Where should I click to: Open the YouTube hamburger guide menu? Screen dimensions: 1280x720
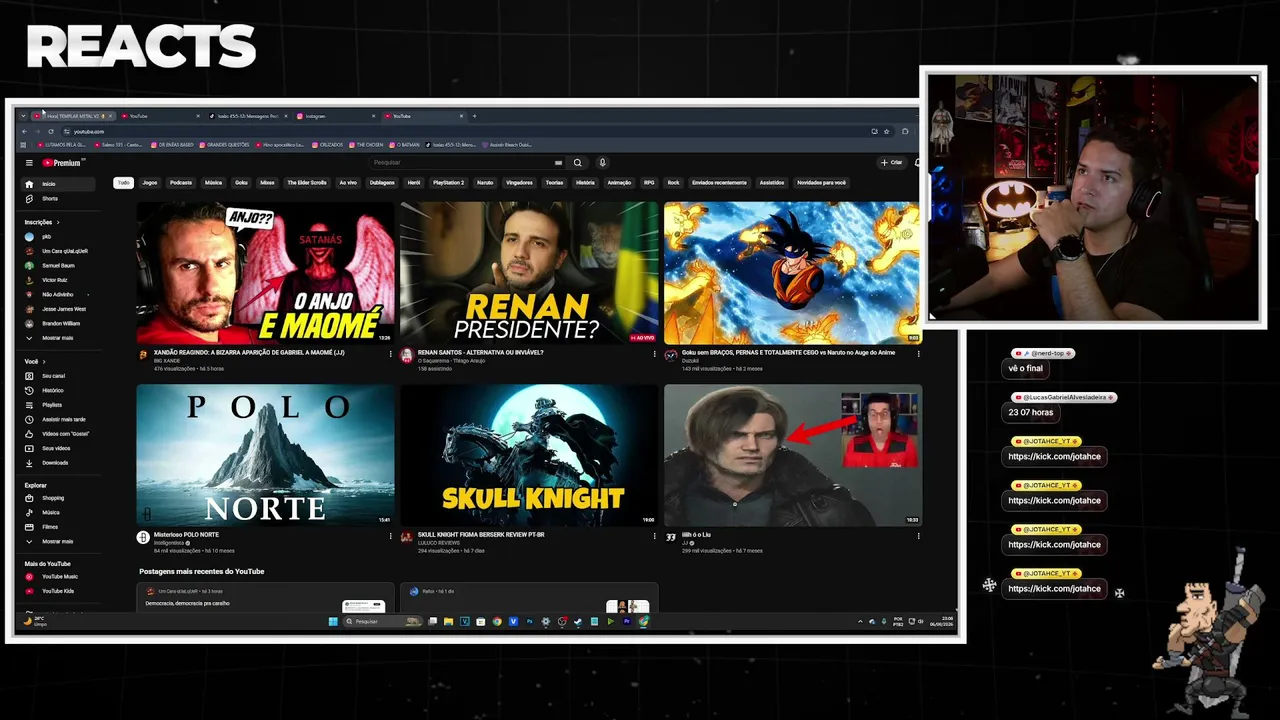click(x=29, y=163)
